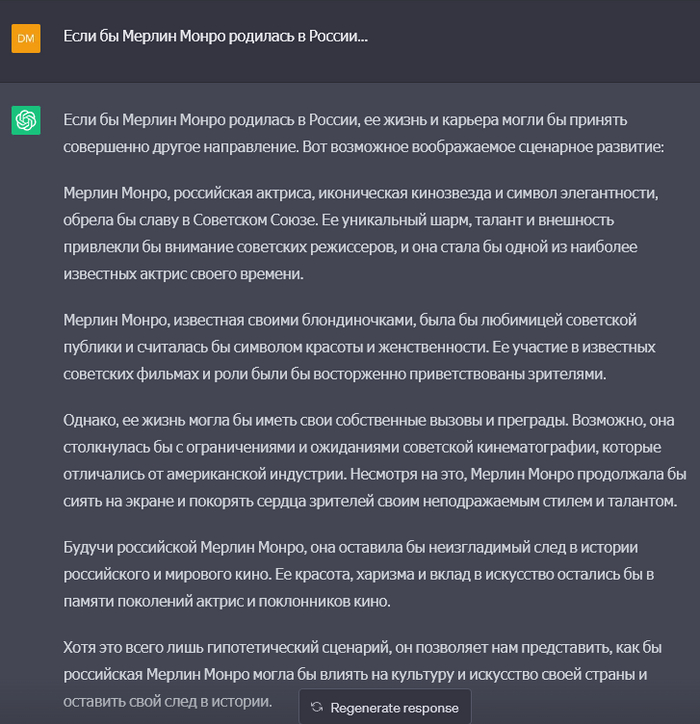
Task: Click the green ChatGPT logo avatar
Action: coord(26,120)
